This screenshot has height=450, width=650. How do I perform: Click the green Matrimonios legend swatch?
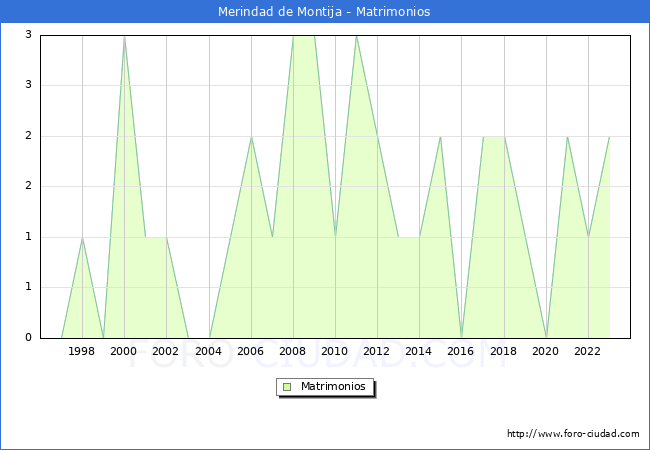point(287,386)
